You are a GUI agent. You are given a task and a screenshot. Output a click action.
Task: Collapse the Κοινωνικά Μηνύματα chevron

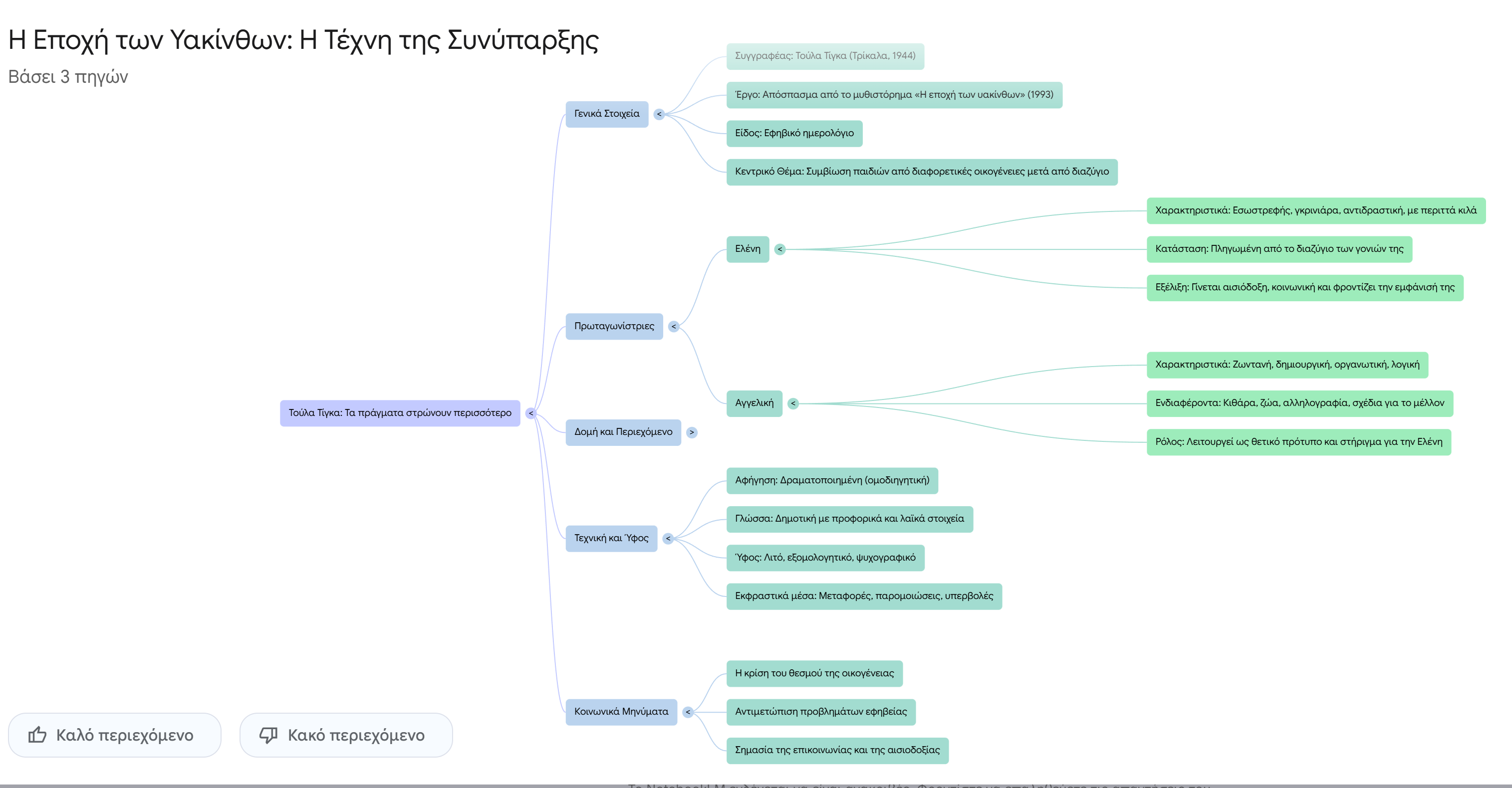(x=688, y=712)
